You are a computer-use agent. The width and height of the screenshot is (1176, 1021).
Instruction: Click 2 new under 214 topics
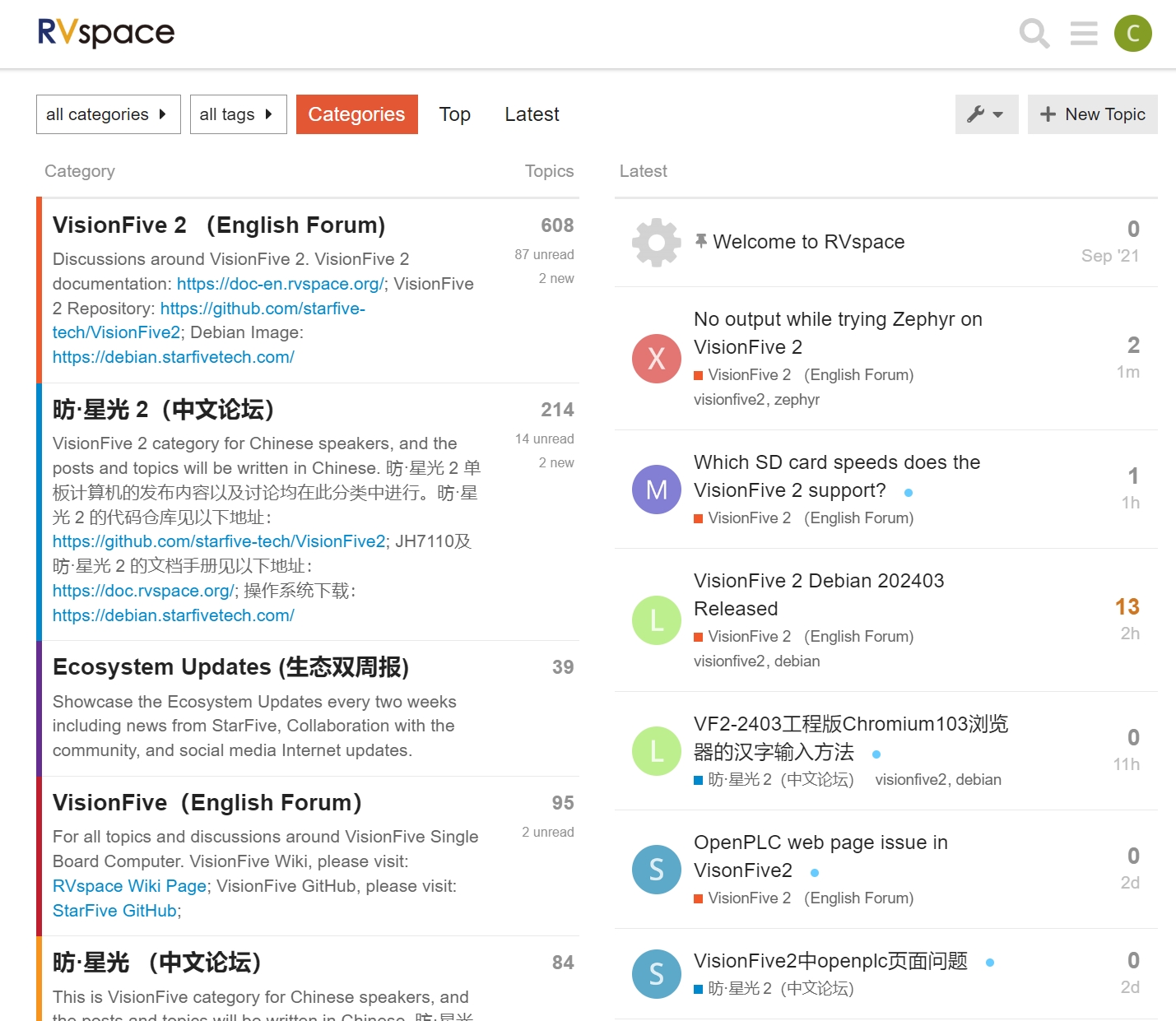pos(556,463)
